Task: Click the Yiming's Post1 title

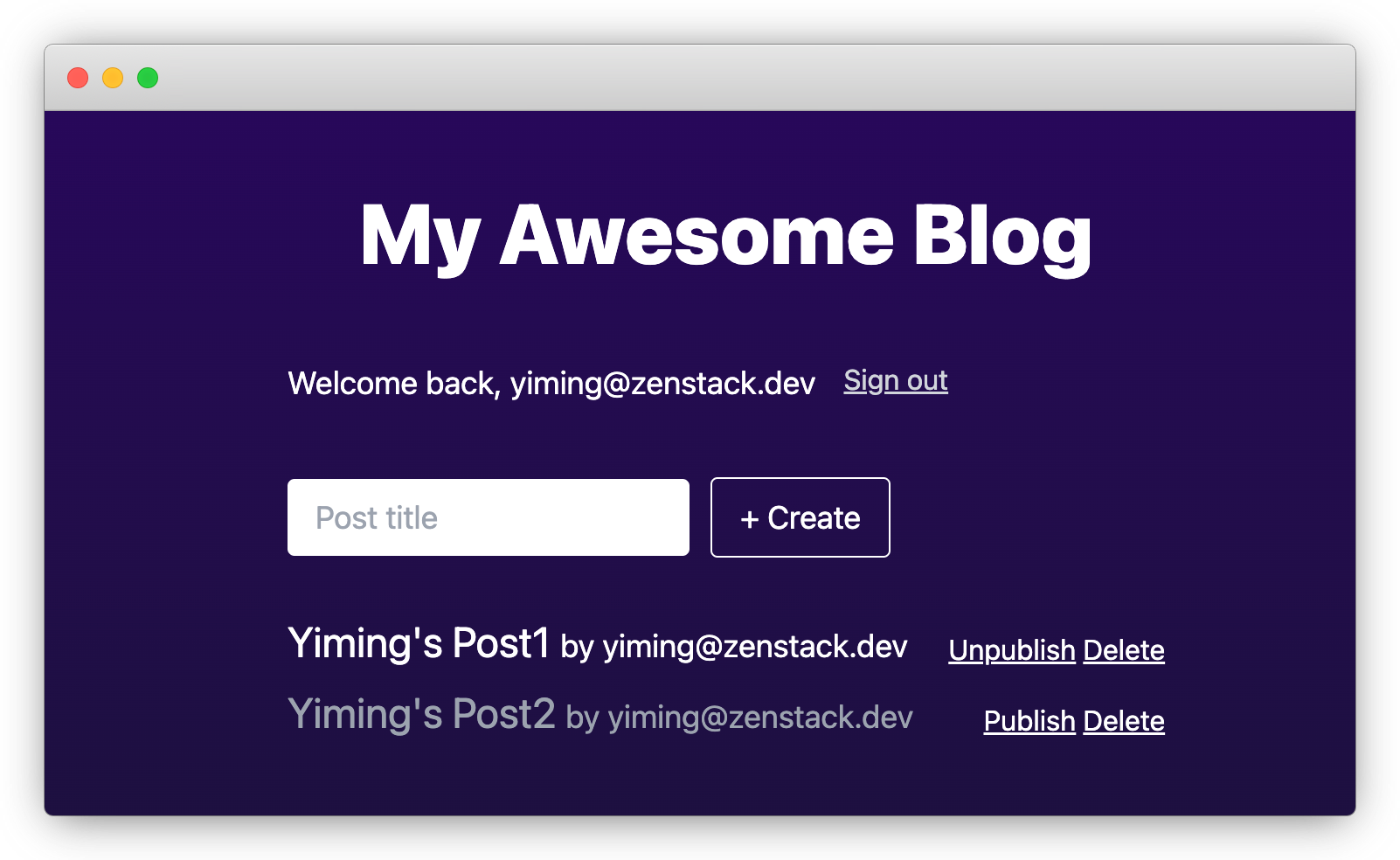Action: pyautogui.click(x=419, y=644)
